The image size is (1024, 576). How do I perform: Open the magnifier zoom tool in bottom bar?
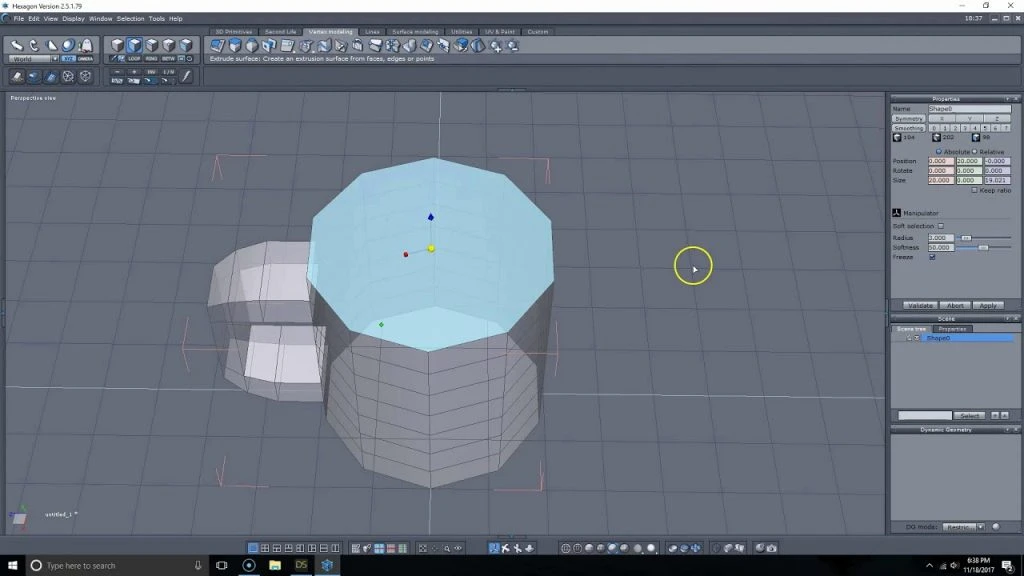pos(448,548)
